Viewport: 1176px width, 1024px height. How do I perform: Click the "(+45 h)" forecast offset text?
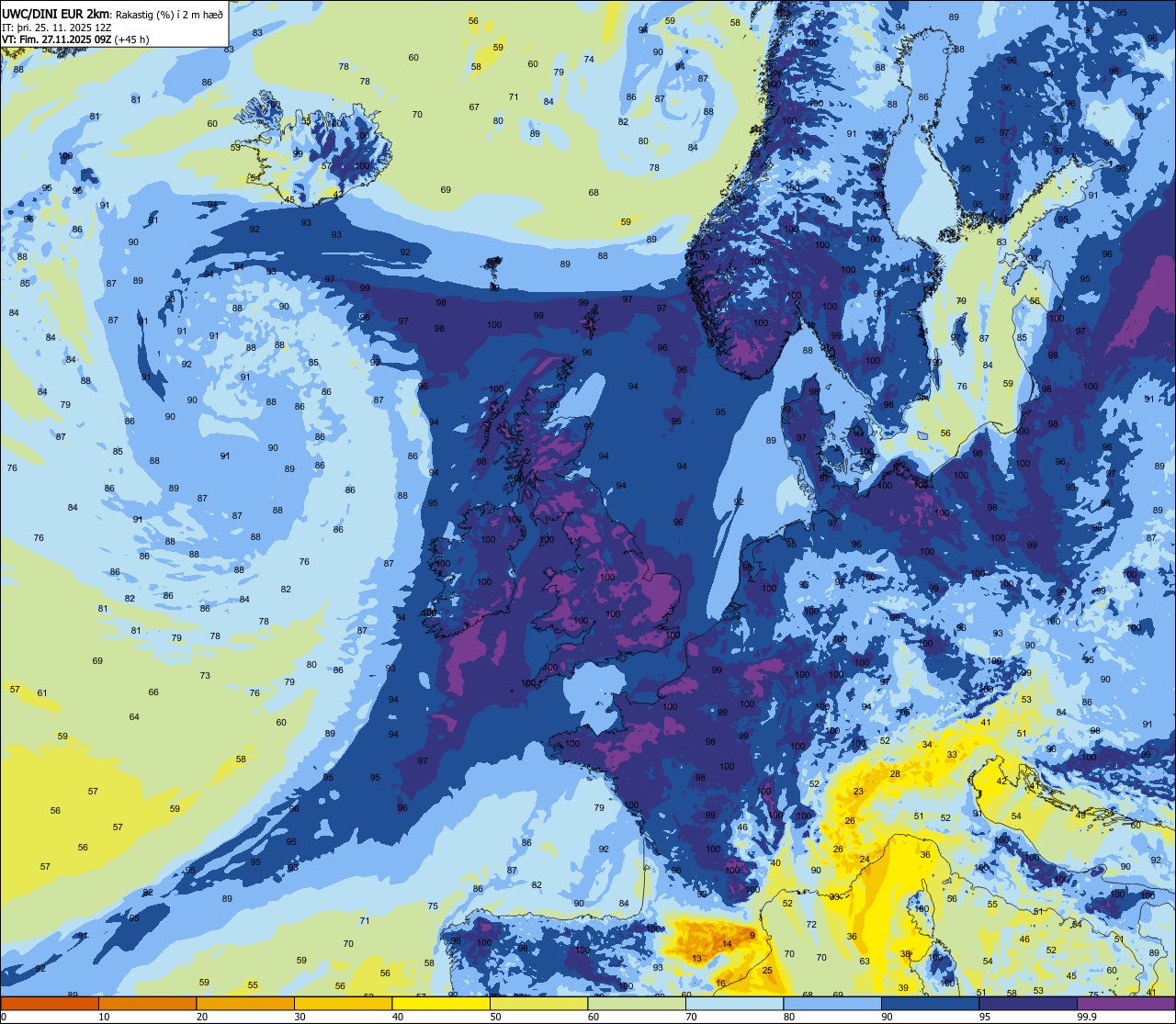pos(132,39)
